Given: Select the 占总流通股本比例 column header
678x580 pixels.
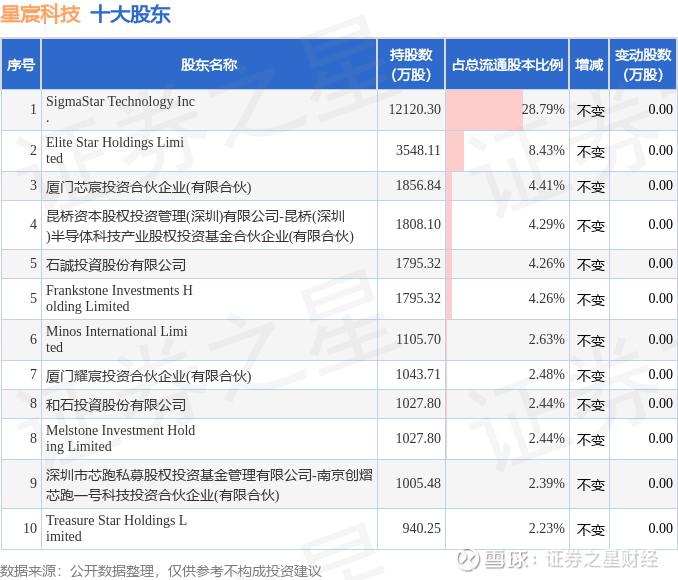Looking at the screenshot, I should click(507, 64).
